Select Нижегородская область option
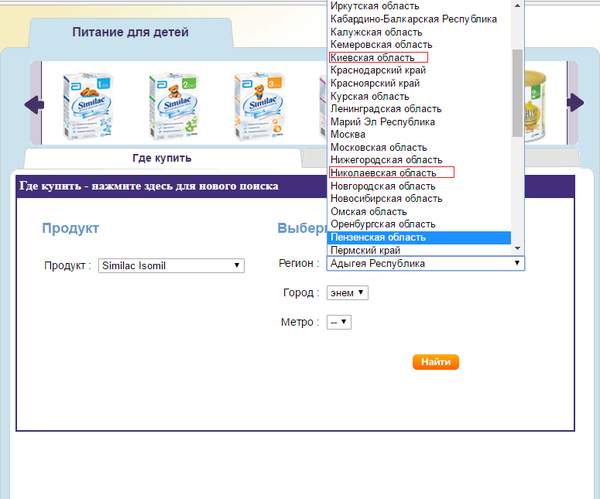The image size is (600, 499). pos(419,160)
